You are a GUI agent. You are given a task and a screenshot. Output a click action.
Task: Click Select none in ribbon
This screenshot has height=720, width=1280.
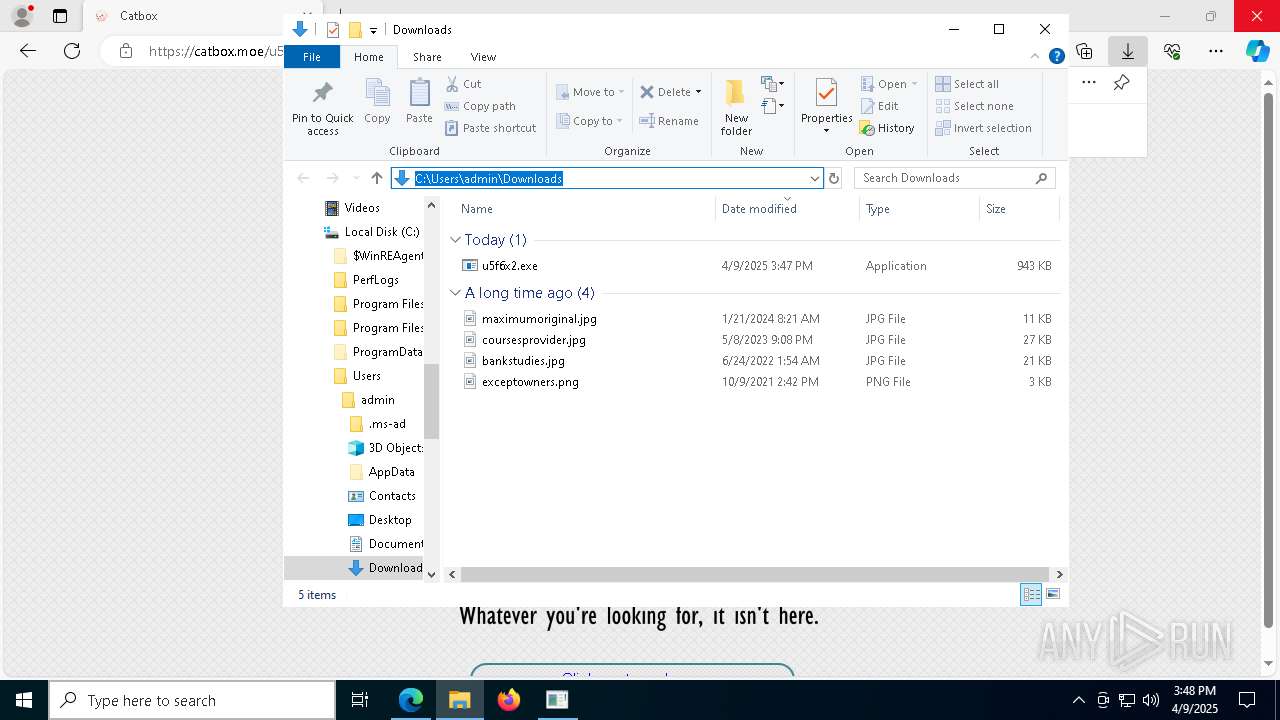pyautogui.click(x=975, y=106)
